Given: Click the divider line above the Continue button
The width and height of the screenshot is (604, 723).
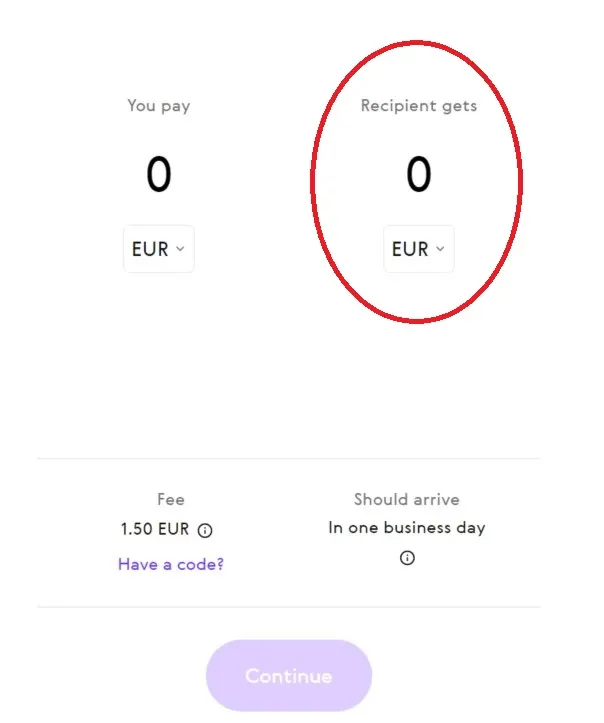Looking at the screenshot, I should tap(288, 606).
